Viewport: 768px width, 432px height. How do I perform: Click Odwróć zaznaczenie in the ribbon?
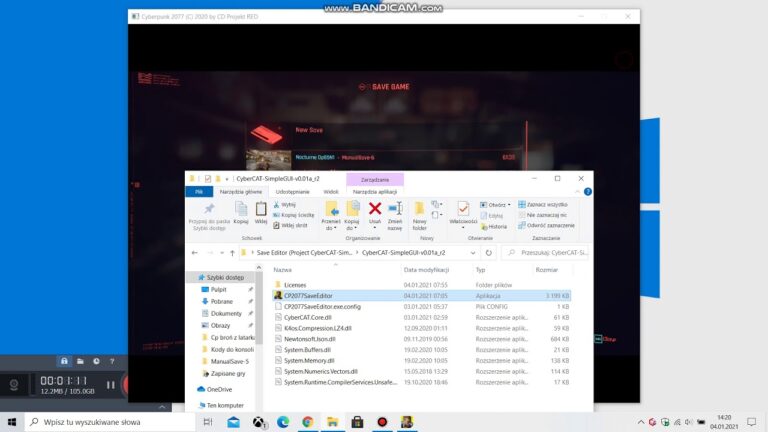545,225
